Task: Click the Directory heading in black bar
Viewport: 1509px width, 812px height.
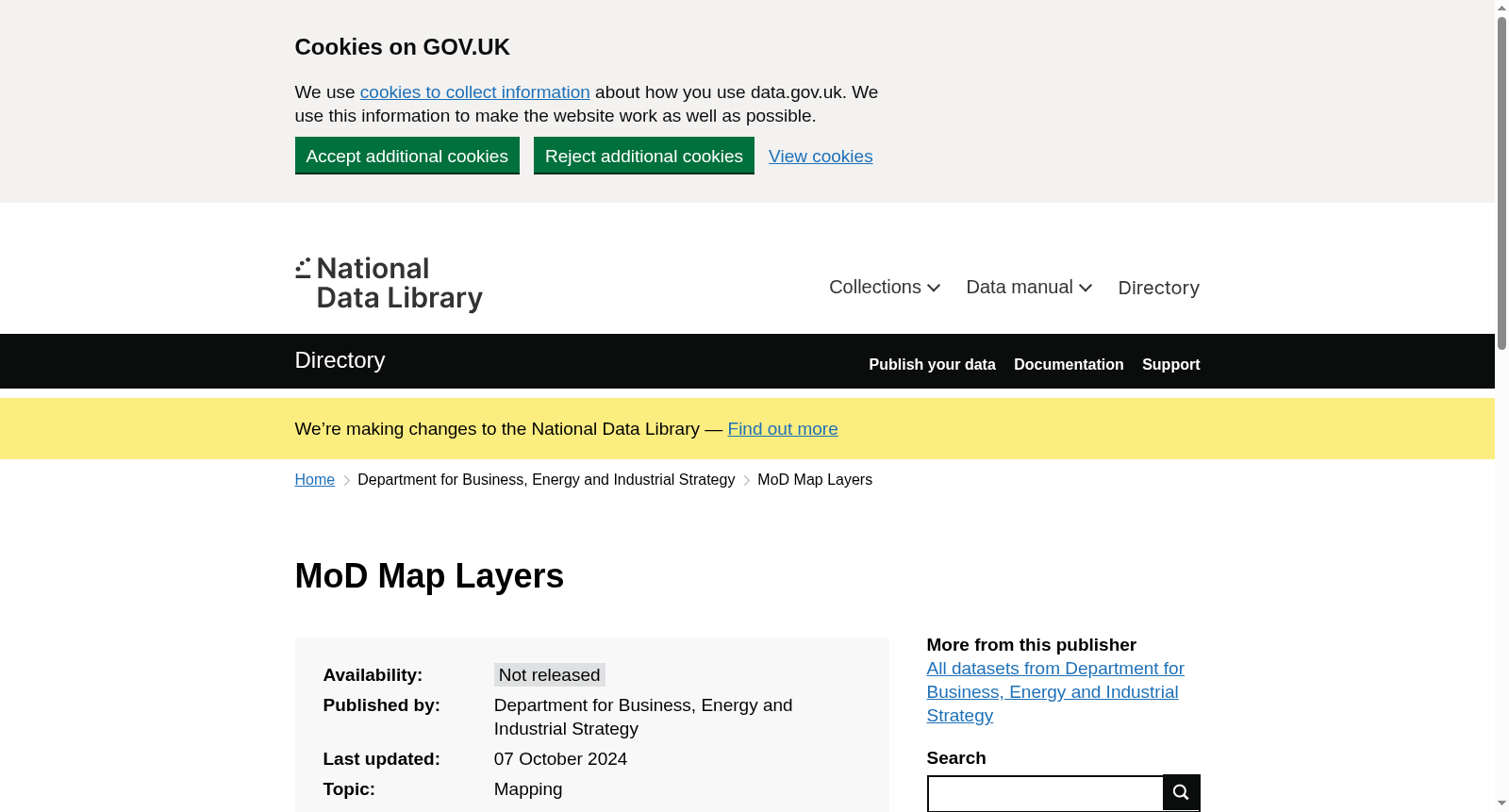Action: [x=340, y=360]
